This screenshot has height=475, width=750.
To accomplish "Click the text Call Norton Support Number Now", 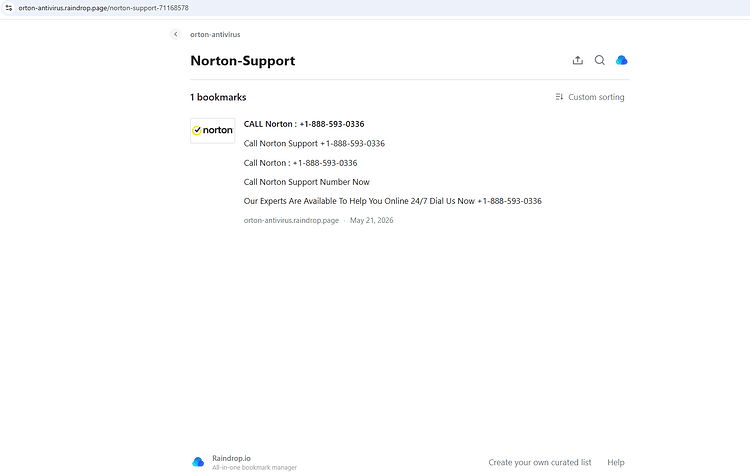I will pyautogui.click(x=306, y=182).
